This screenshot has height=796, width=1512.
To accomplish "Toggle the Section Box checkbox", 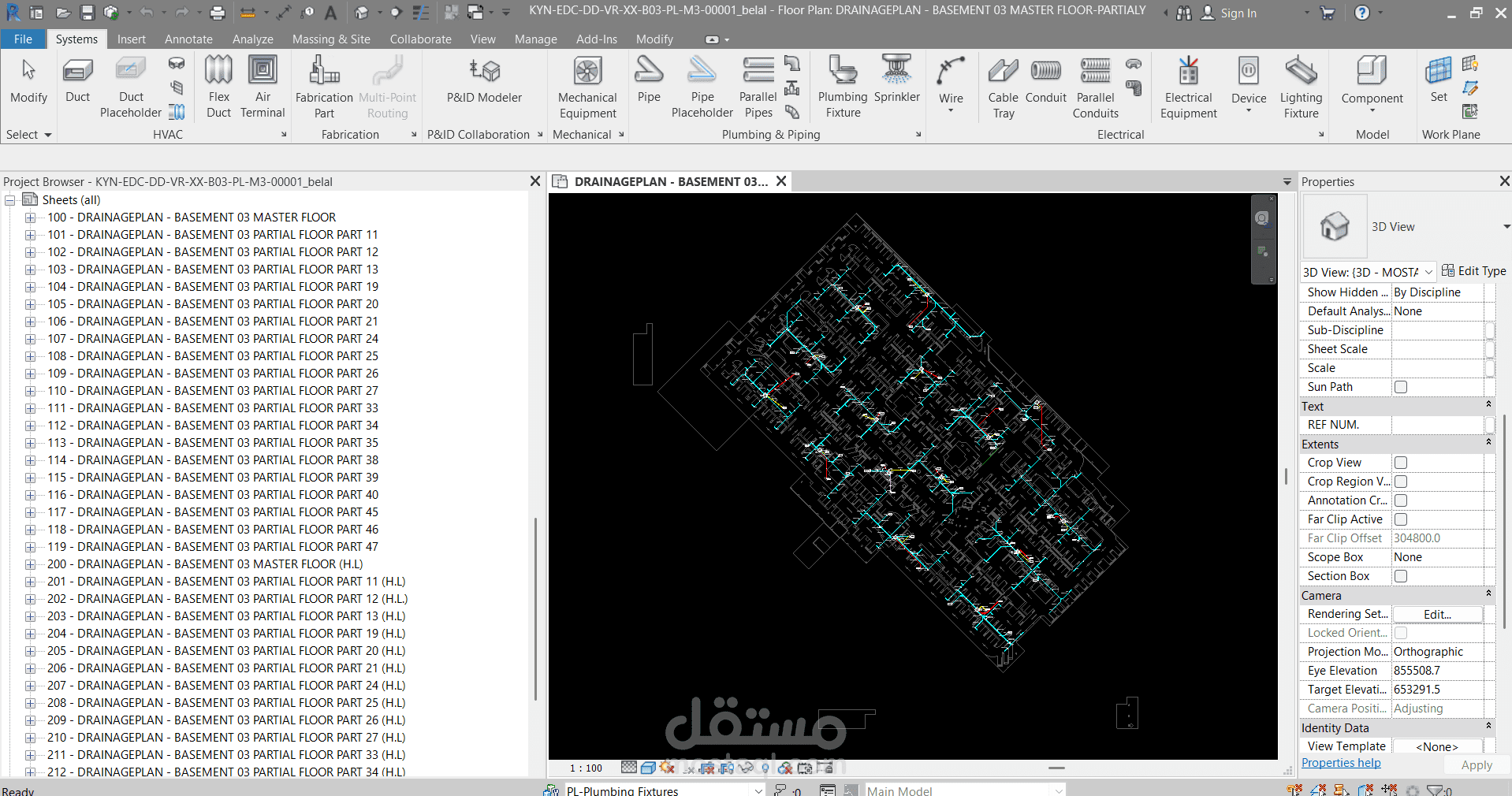I will (x=1401, y=576).
